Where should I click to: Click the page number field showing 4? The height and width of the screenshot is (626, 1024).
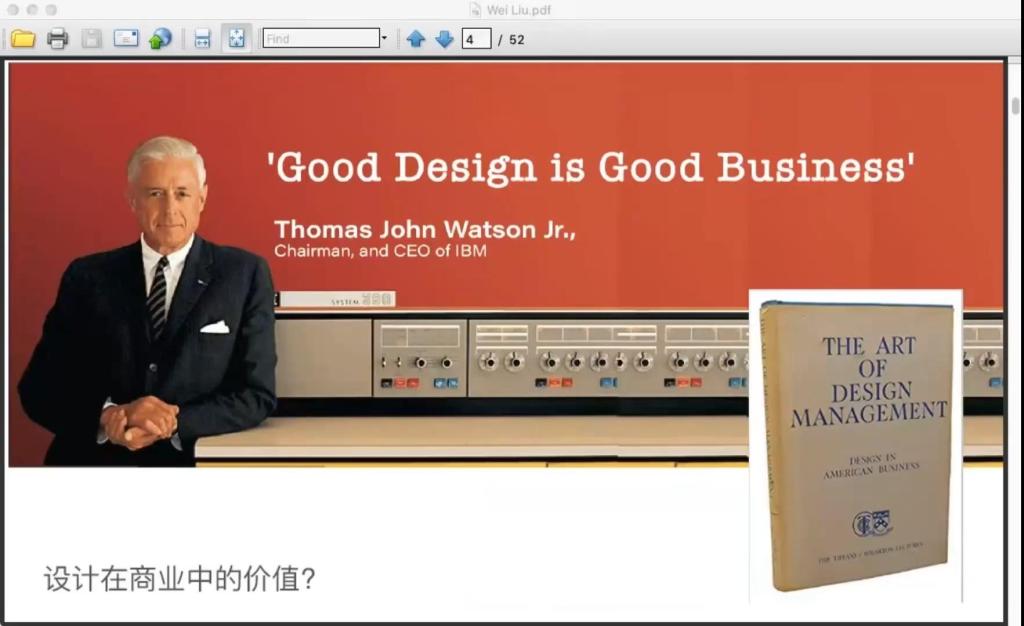[x=477, y=39]
